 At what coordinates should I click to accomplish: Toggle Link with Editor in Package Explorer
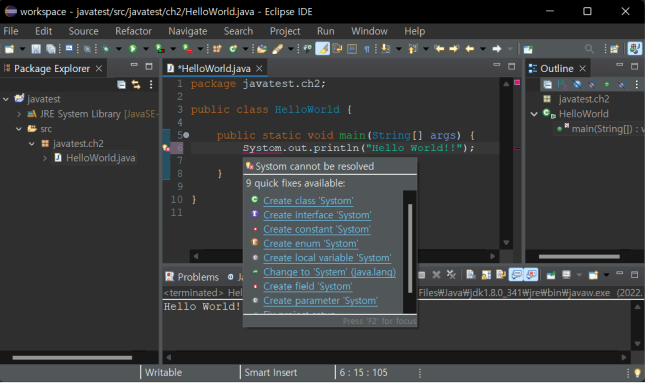[136, 85]
